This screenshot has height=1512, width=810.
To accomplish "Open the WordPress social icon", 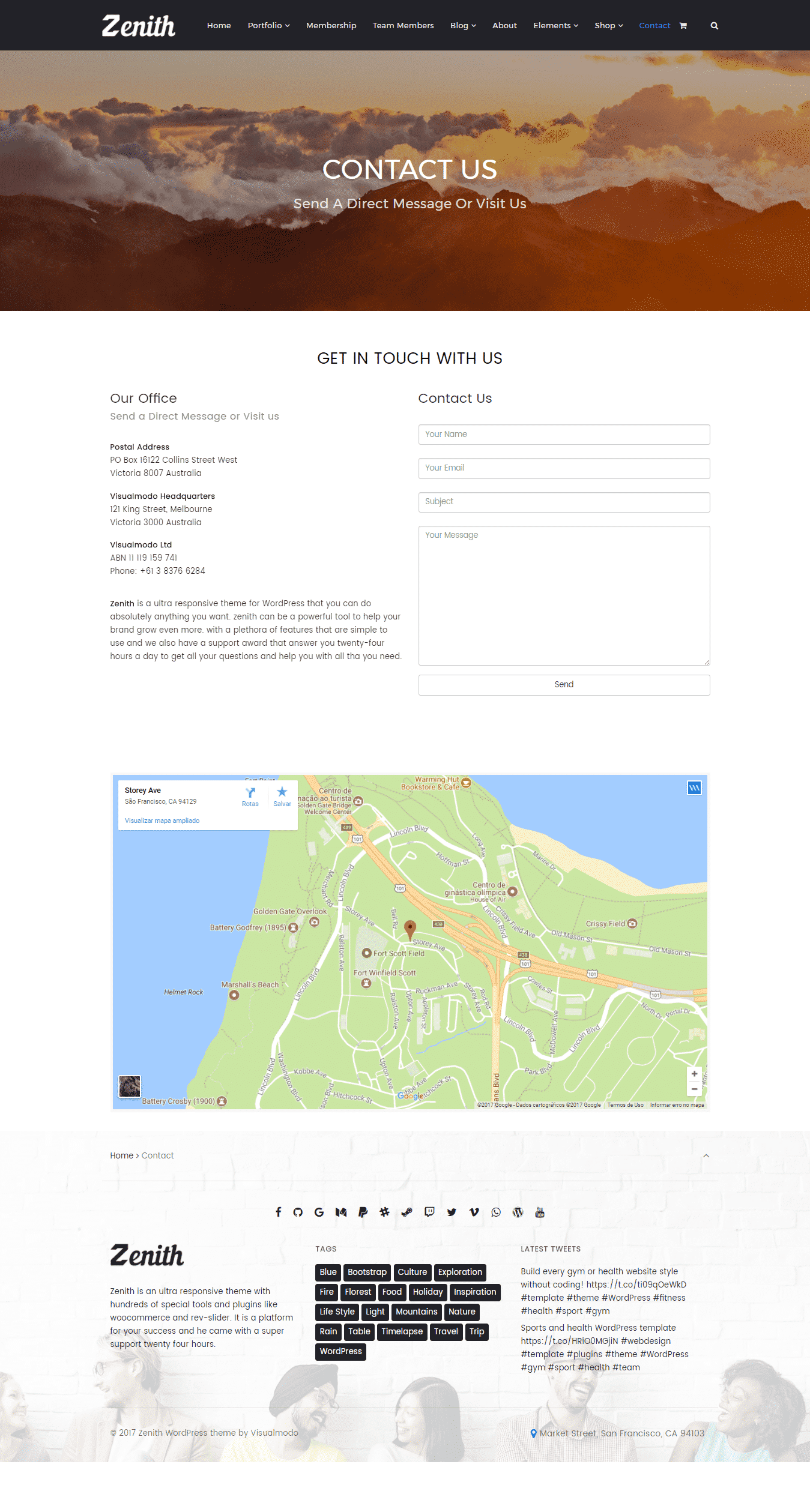I will 518,1212.
